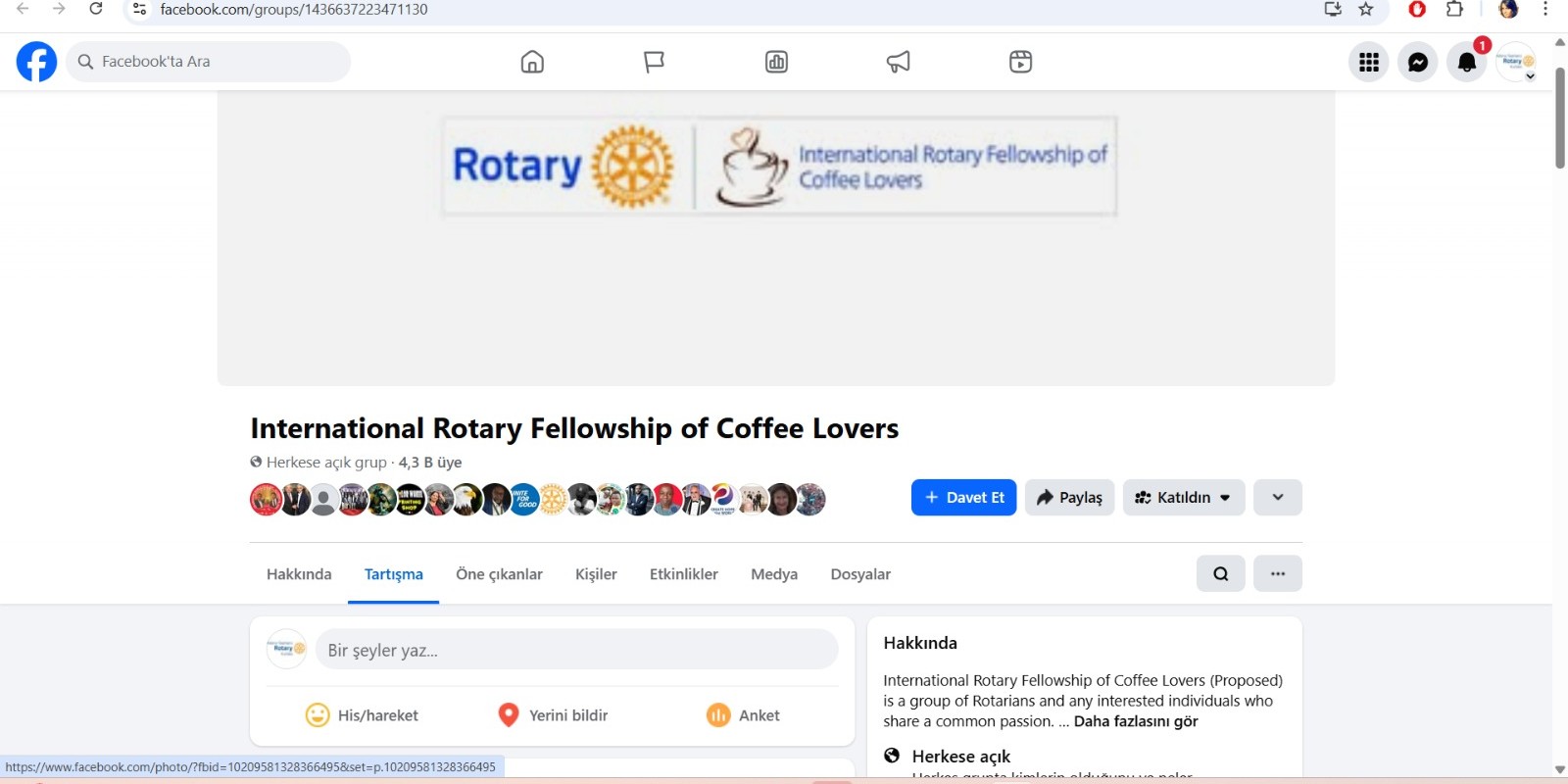Go back in browser history
The image size is (1568, 784).
coord(23,9)
